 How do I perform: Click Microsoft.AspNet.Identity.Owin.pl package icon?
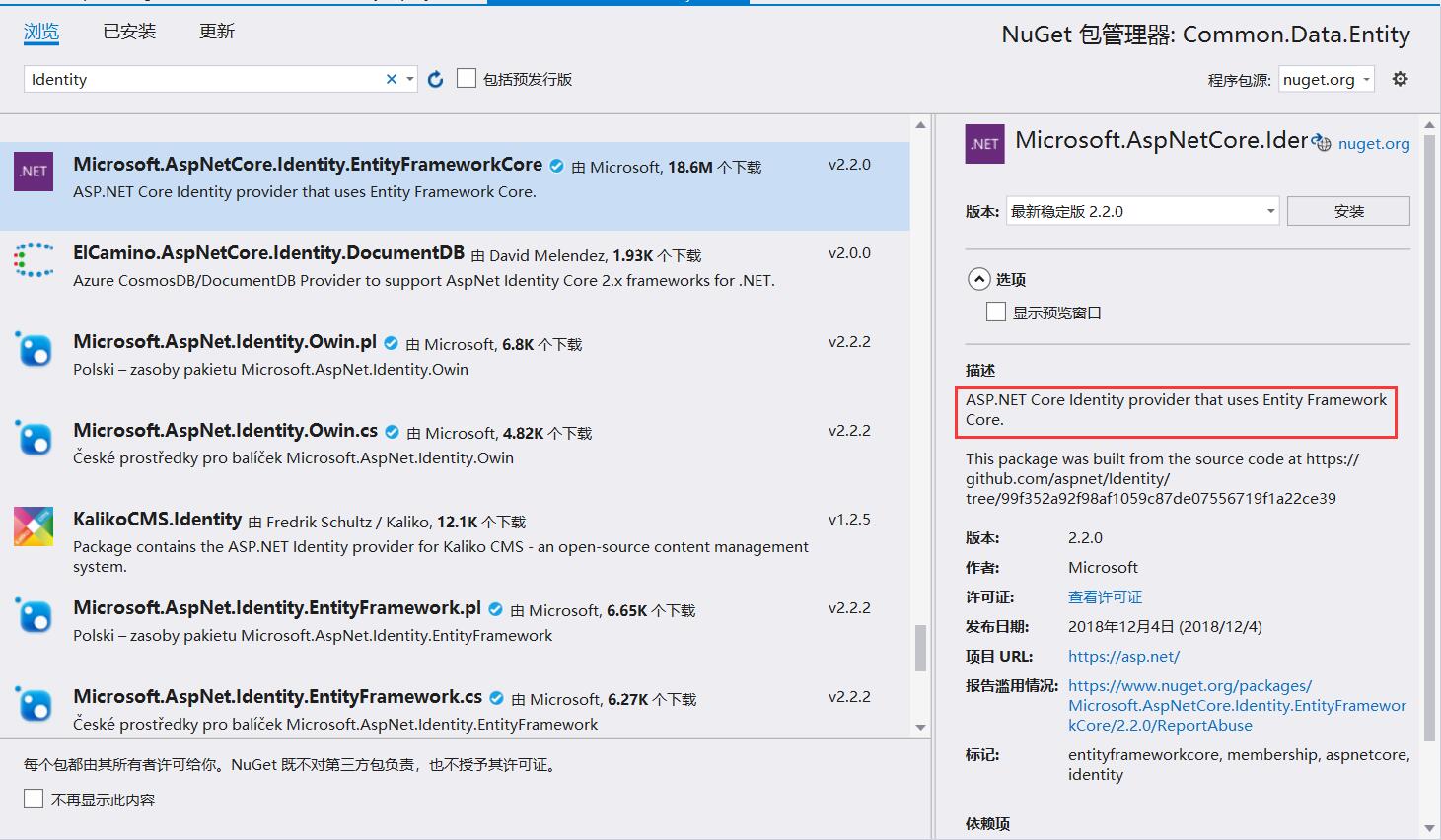point(34,349)
